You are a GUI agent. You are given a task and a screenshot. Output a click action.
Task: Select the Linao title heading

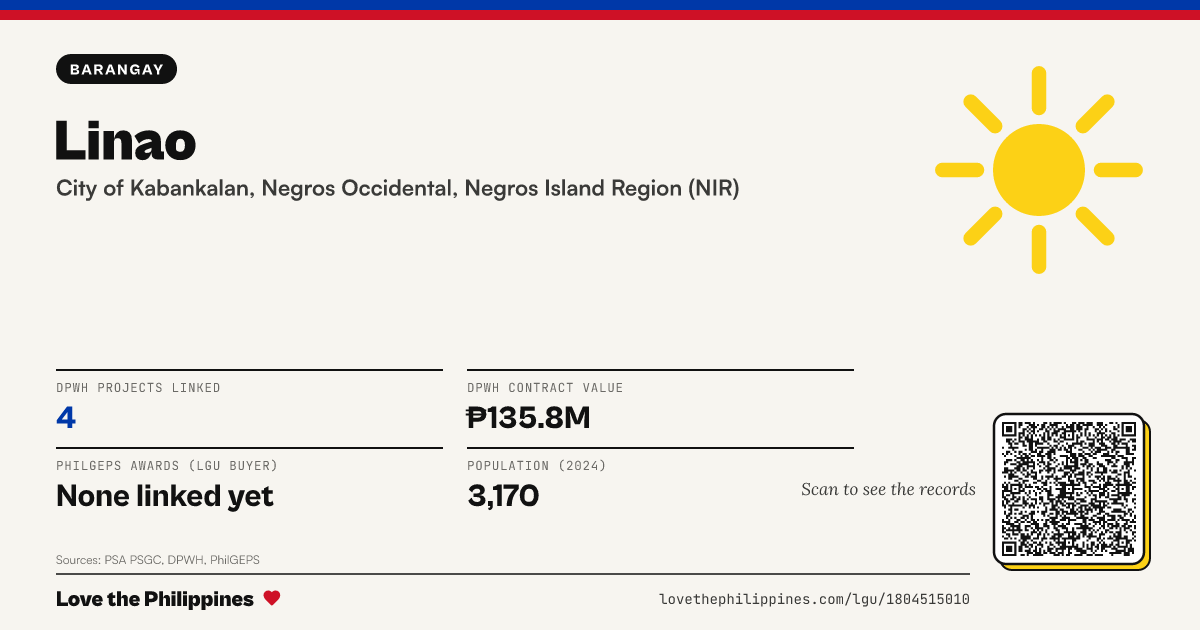[126, 140]
